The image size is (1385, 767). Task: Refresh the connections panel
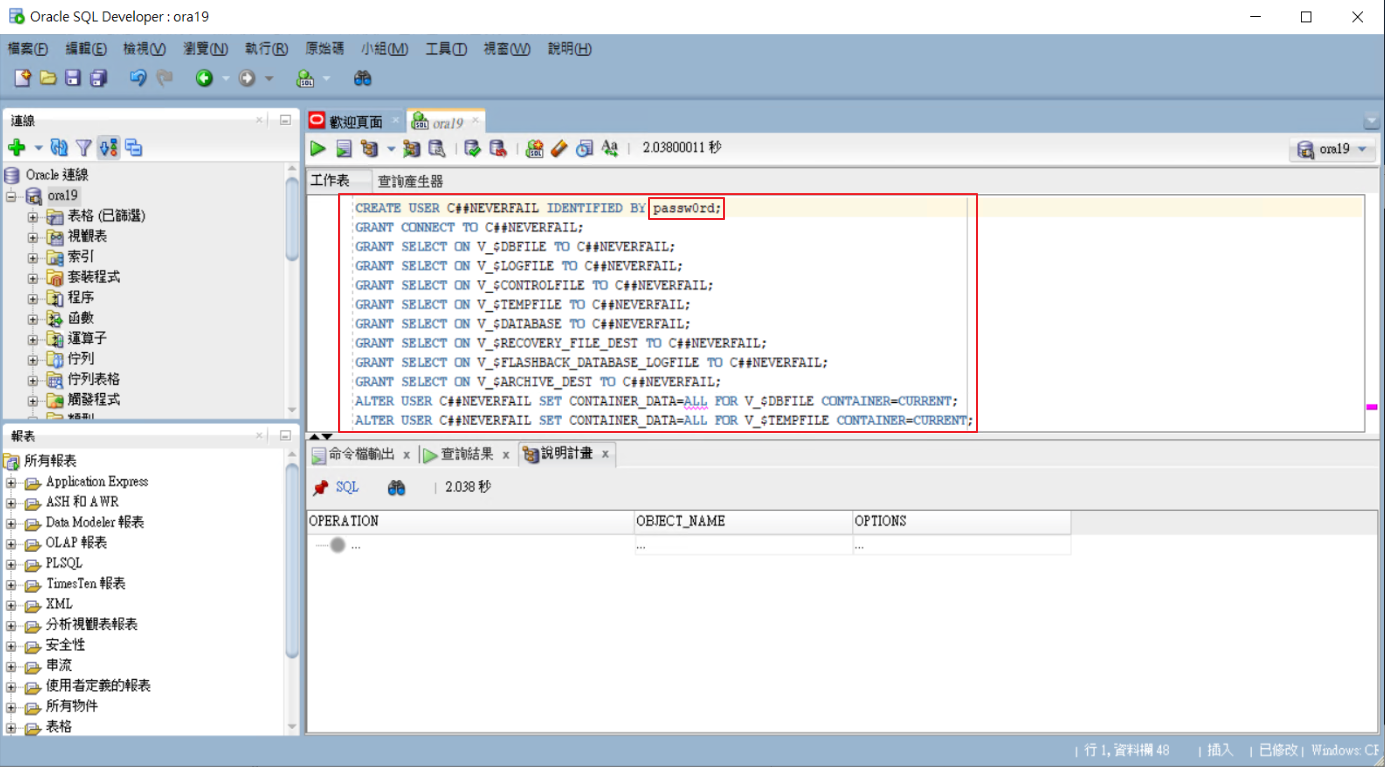pyautogui.click(x=59, y=148)
